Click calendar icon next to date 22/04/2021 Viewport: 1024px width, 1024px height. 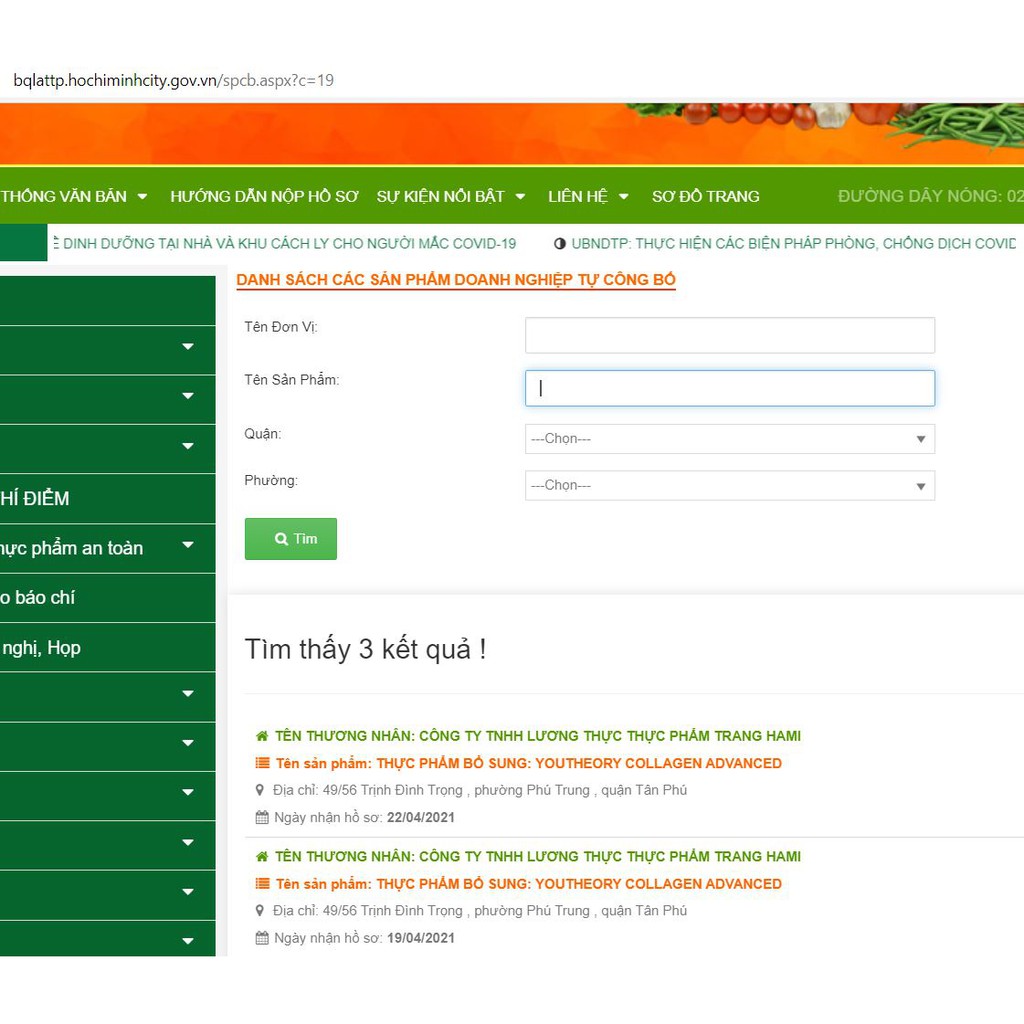click(262, 818)
